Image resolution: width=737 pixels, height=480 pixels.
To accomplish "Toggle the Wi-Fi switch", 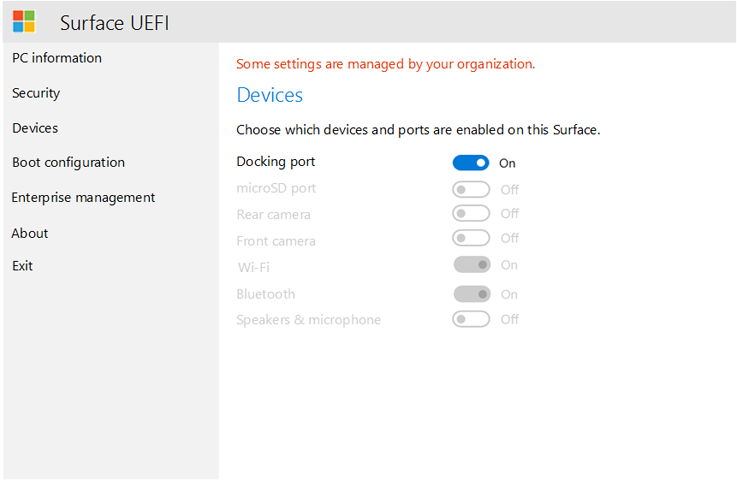I will pyautogui.click(x=471, y=265).
